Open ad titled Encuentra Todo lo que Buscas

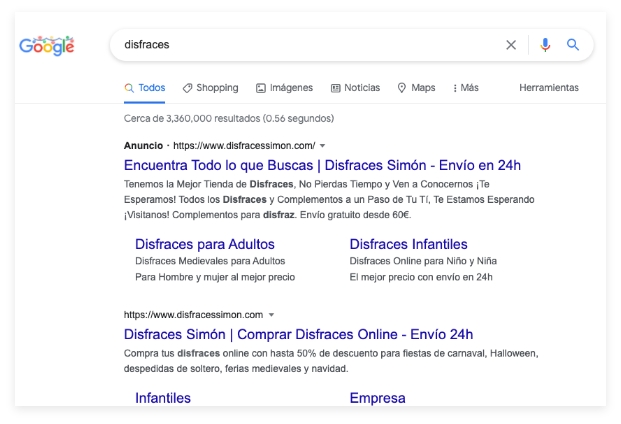(322, 165)
